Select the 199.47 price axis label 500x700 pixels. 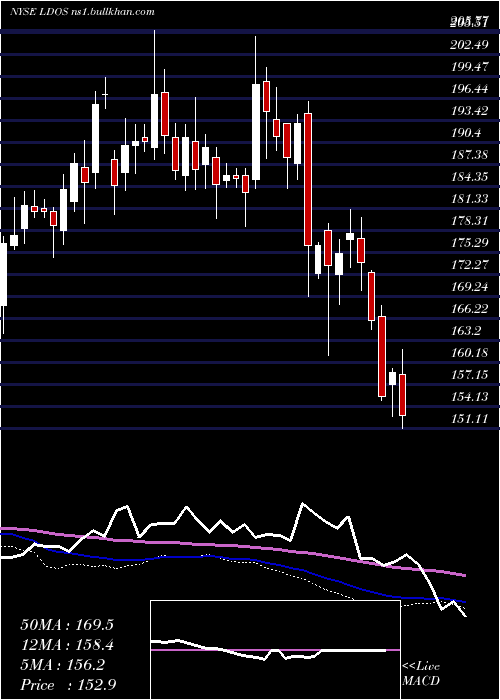click(471, 67)
